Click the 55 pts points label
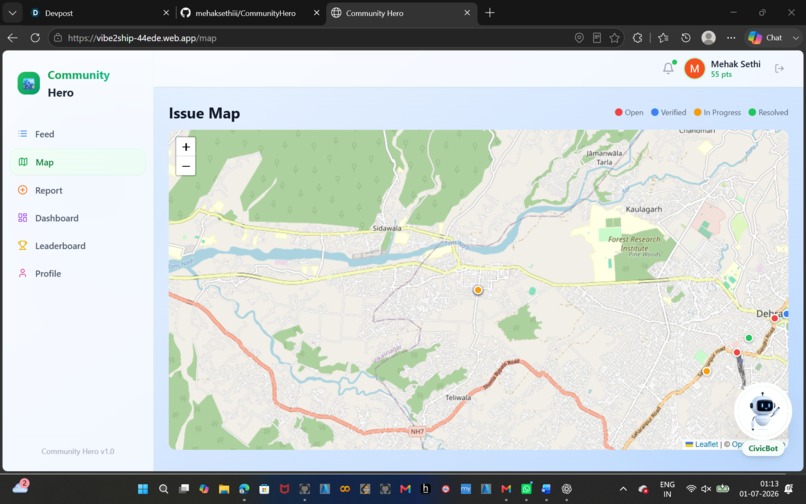The width and height of the screenshot is (806, 504). point(721,75)
